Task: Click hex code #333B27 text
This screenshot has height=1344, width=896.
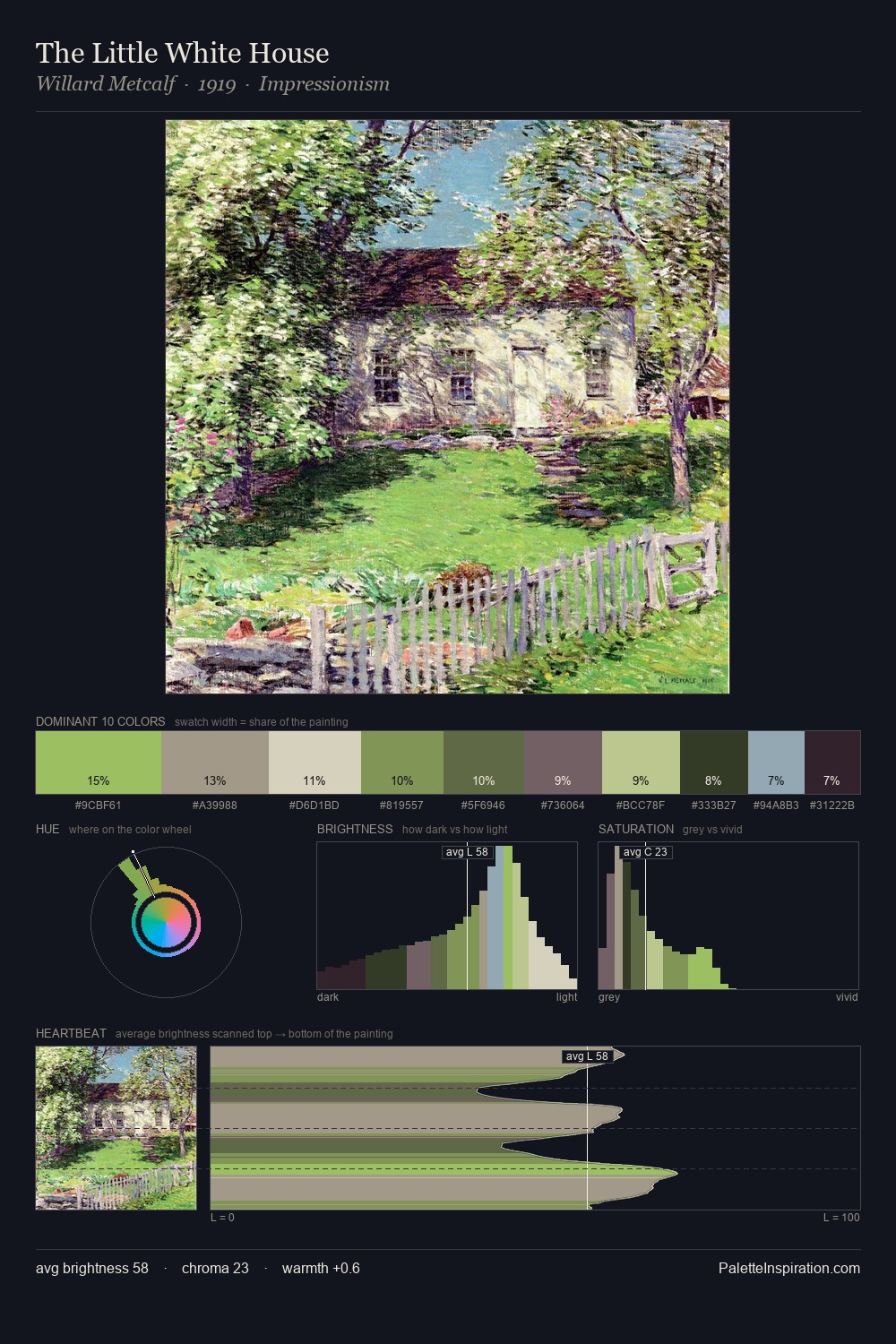Action: (714, 805)
